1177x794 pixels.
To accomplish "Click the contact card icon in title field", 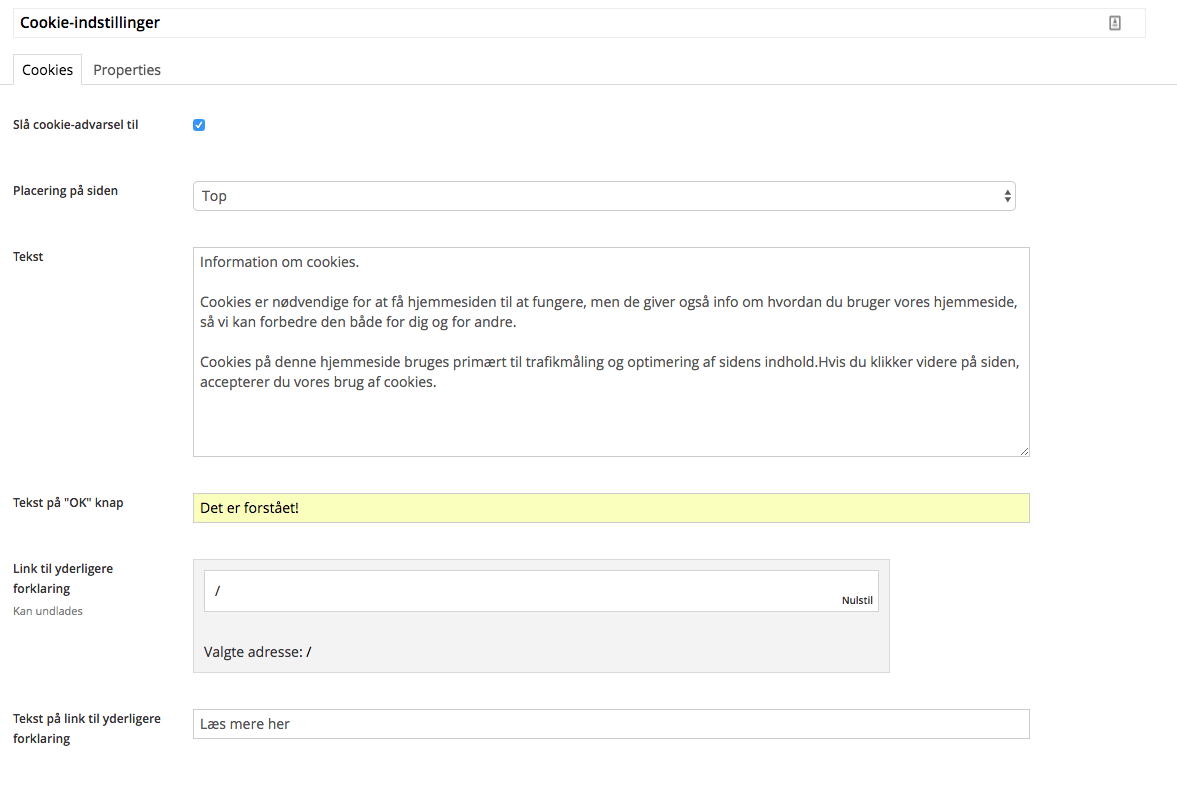I will [x=1115, y=23].
